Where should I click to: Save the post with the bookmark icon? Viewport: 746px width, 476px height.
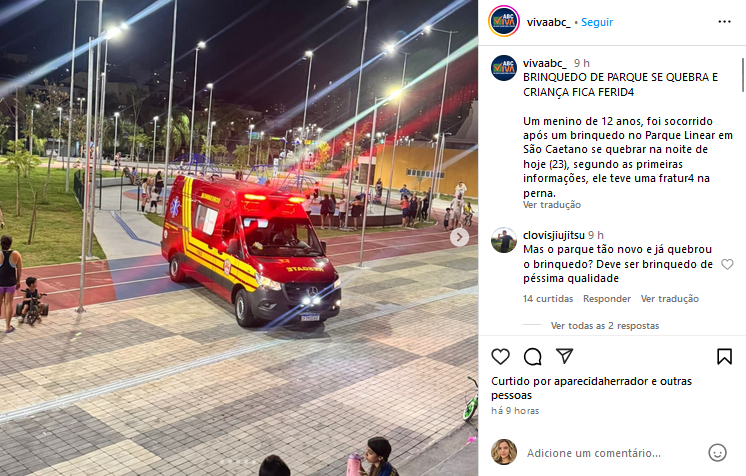(724, 357)
